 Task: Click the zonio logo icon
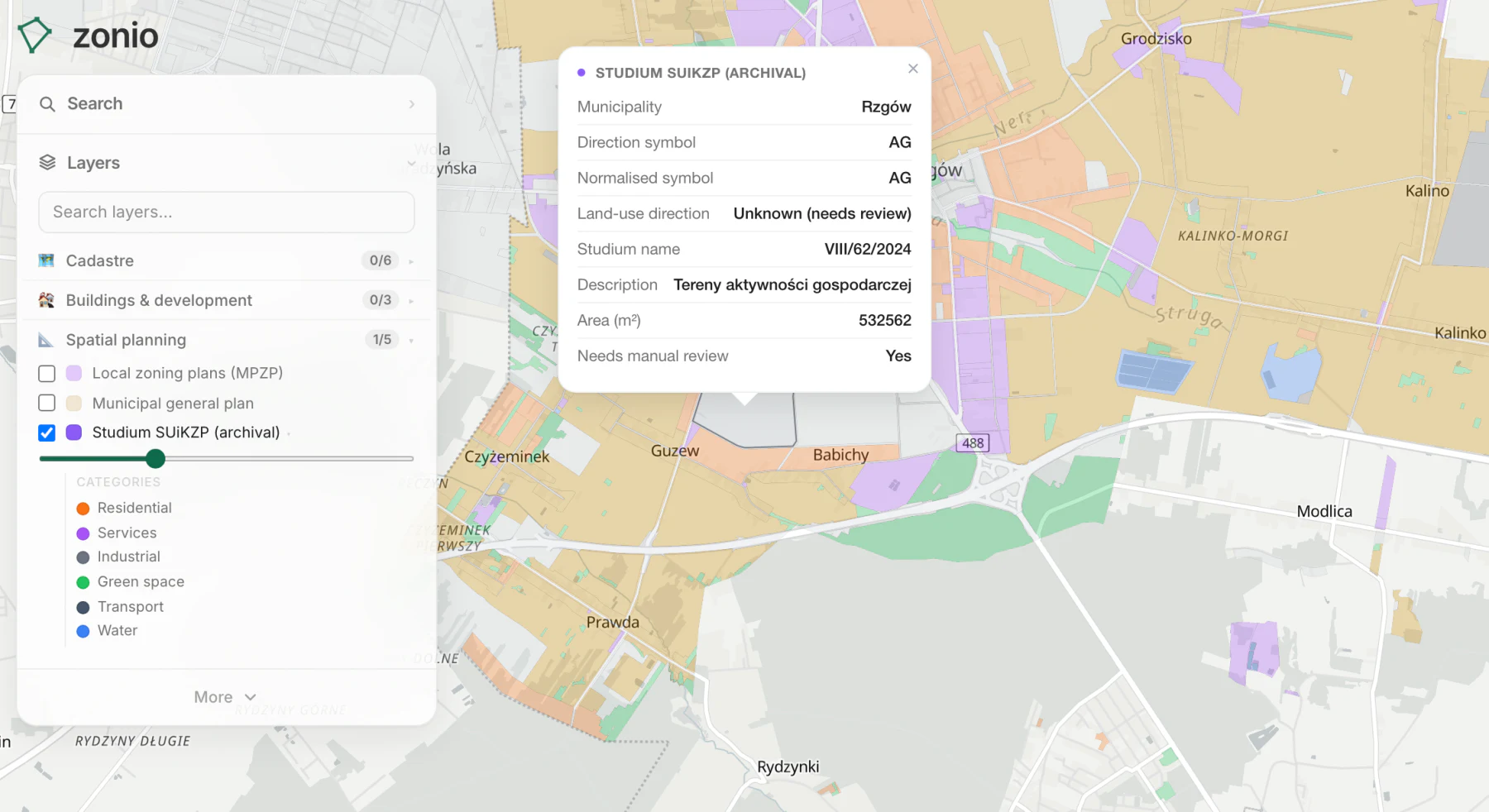pos(35,35)
